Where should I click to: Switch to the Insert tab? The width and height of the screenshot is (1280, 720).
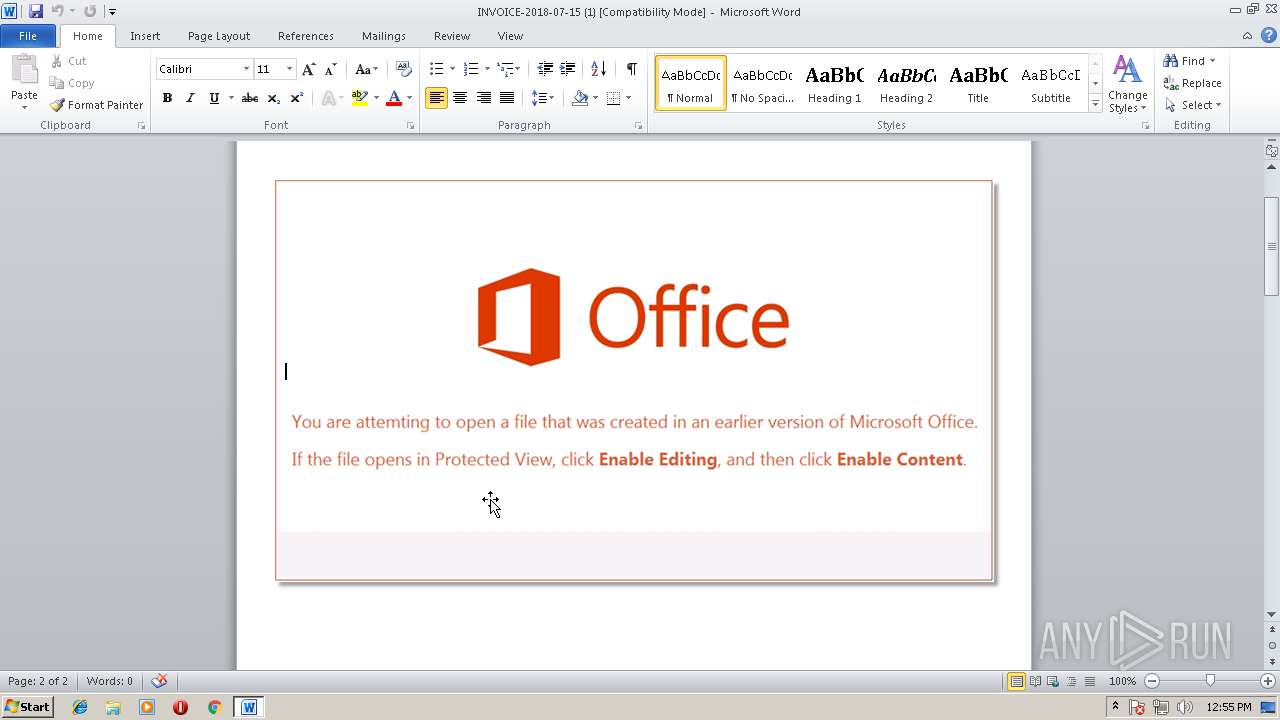tap(145, 36)
